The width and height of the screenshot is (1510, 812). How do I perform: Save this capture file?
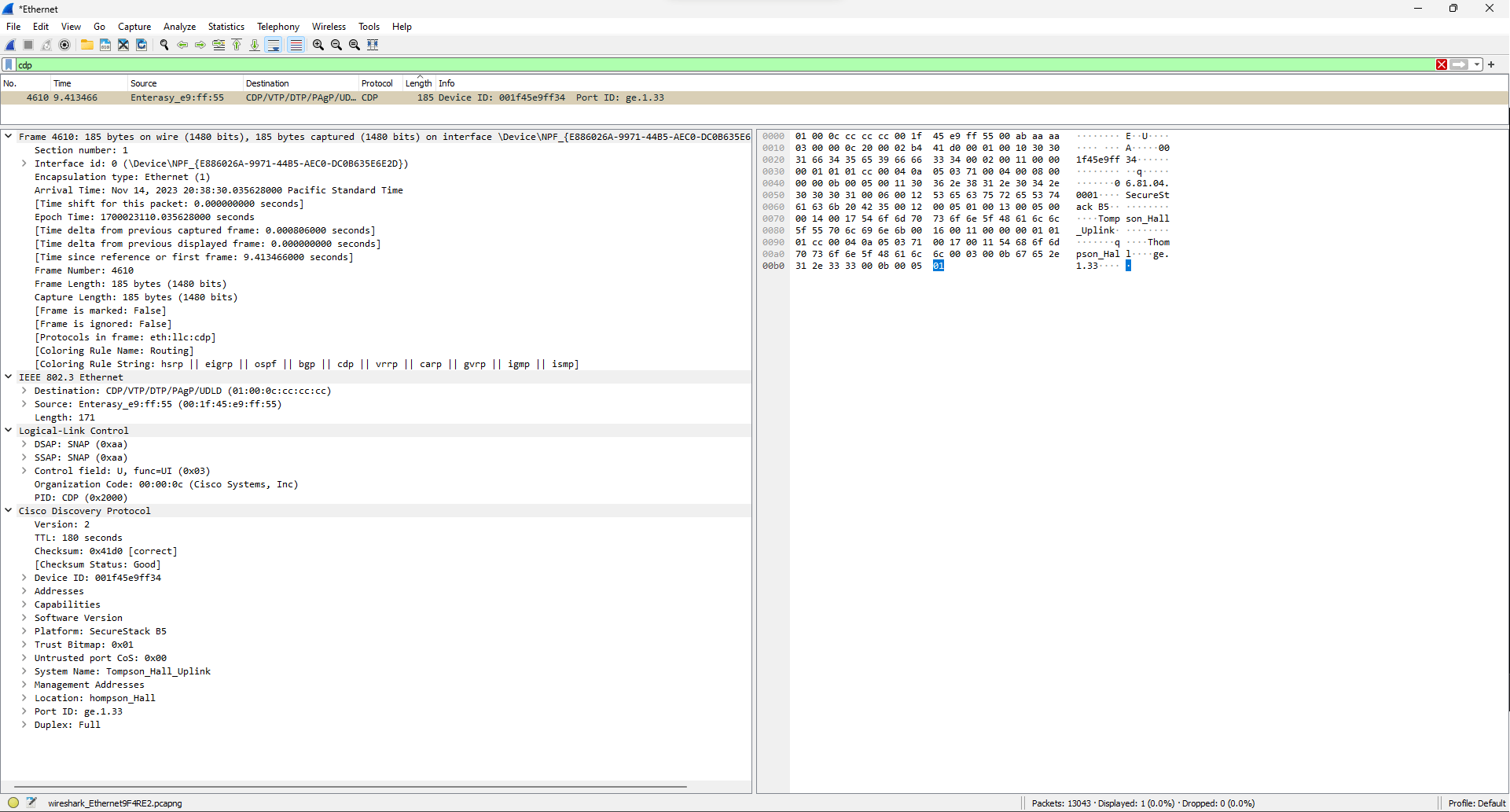pyautogui.click(x=105, y=45)
